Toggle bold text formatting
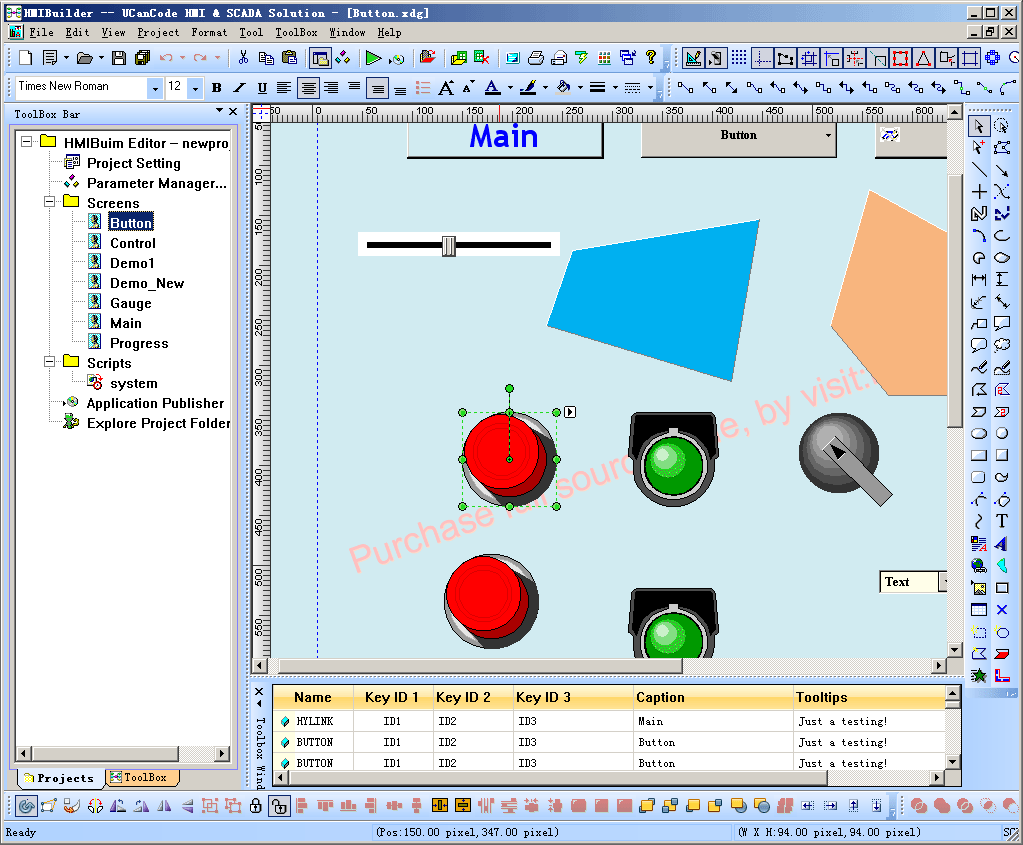This screenshot has height=845, width=1023. (217, 87)
